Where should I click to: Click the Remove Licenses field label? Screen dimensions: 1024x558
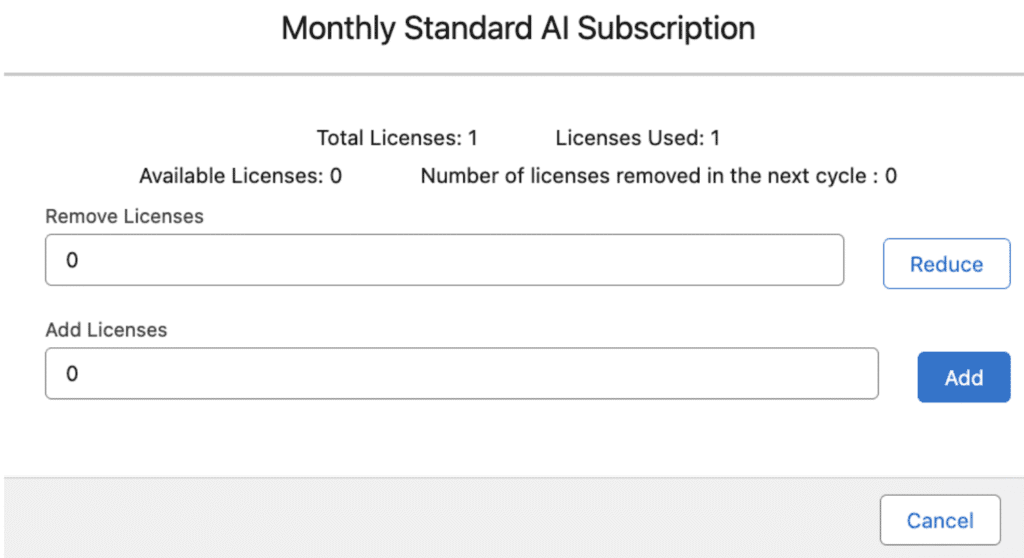[x=124, y=216]
